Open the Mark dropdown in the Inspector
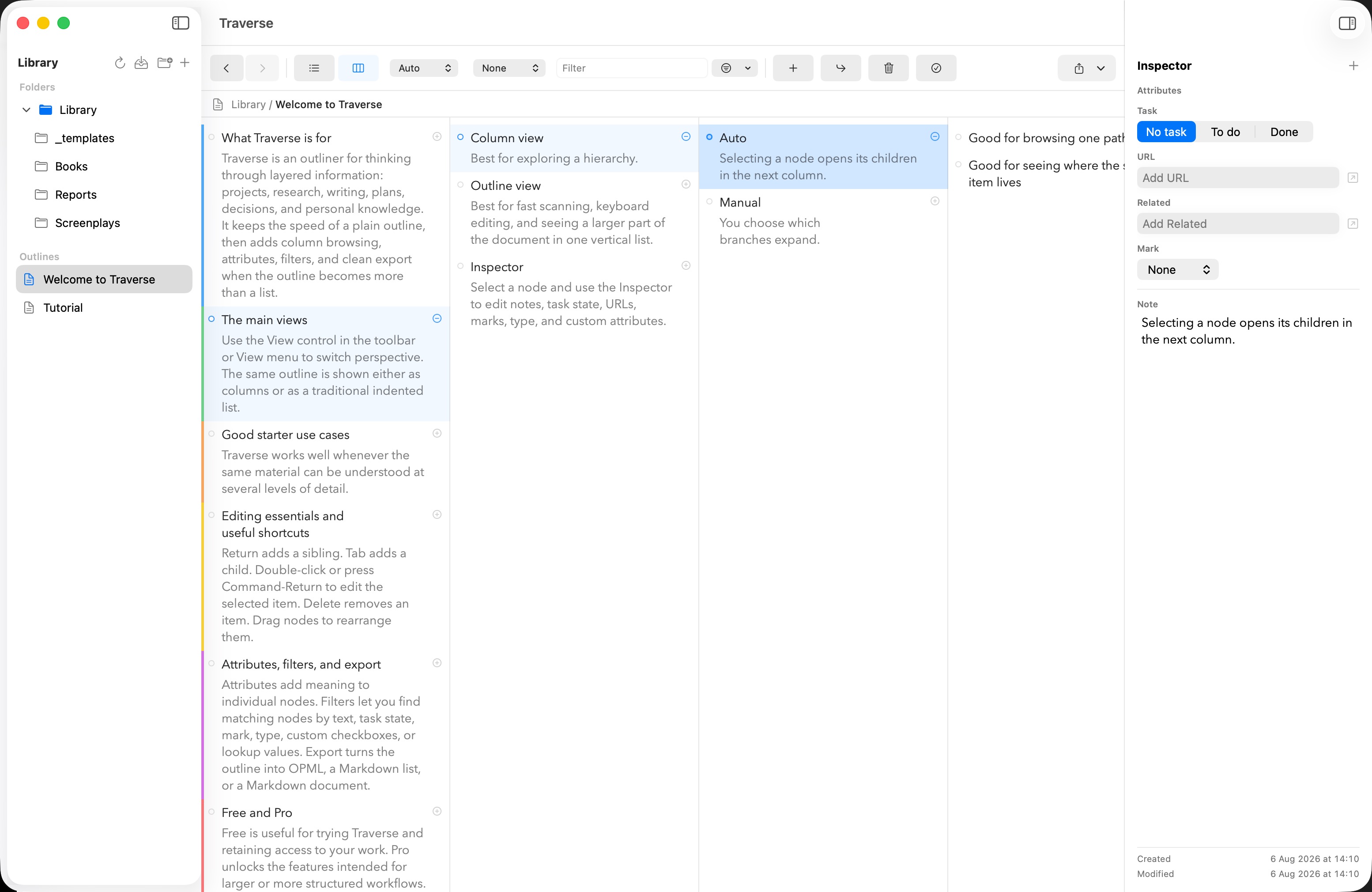 coord(1178,270)
